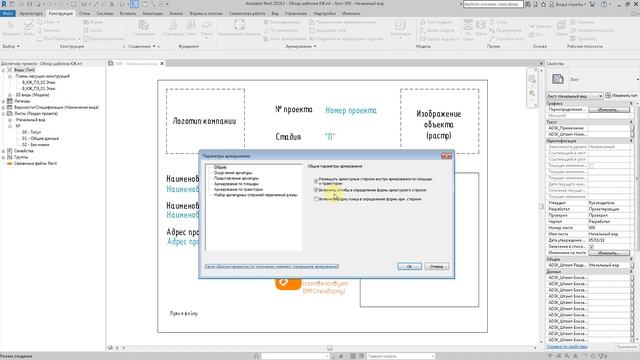Screen dimensions: 640x360
Task: Click the highlighted 3D view icon in quick access toolbar
Action: click(x=134, y=4)
